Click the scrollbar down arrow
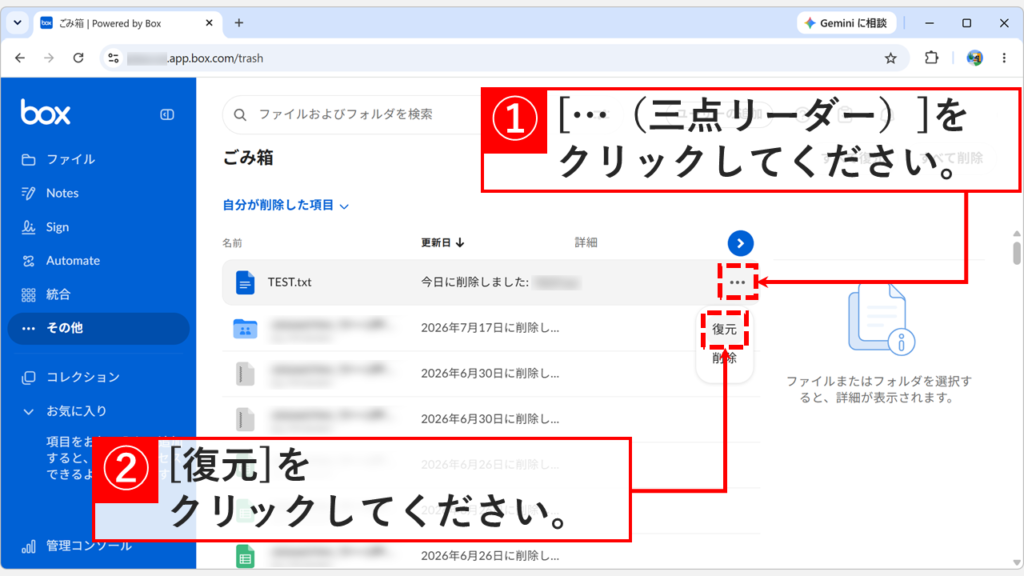The image size is (1024, 576). [x=1017, y=562]
